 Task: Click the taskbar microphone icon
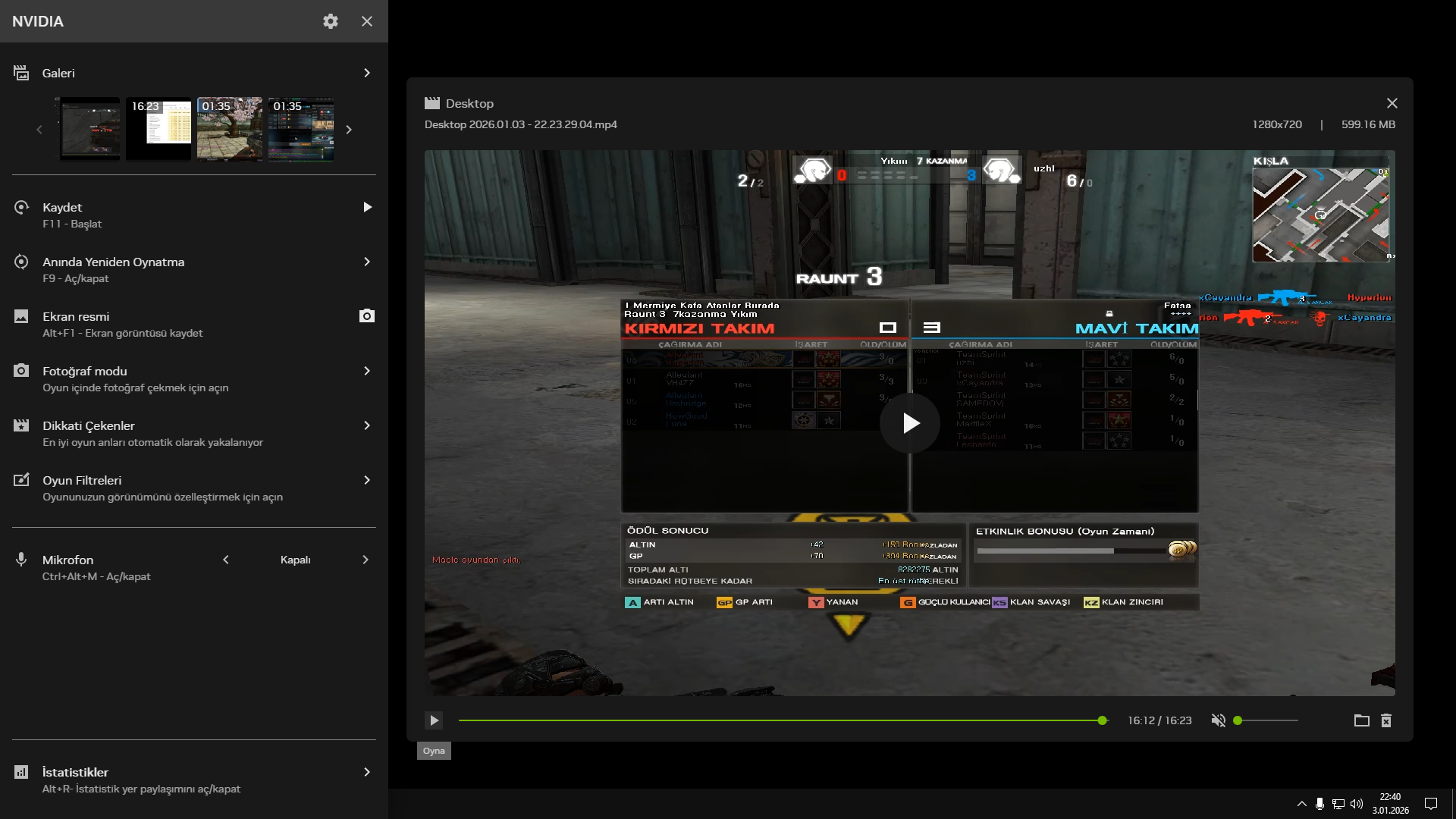(1320, 804)
